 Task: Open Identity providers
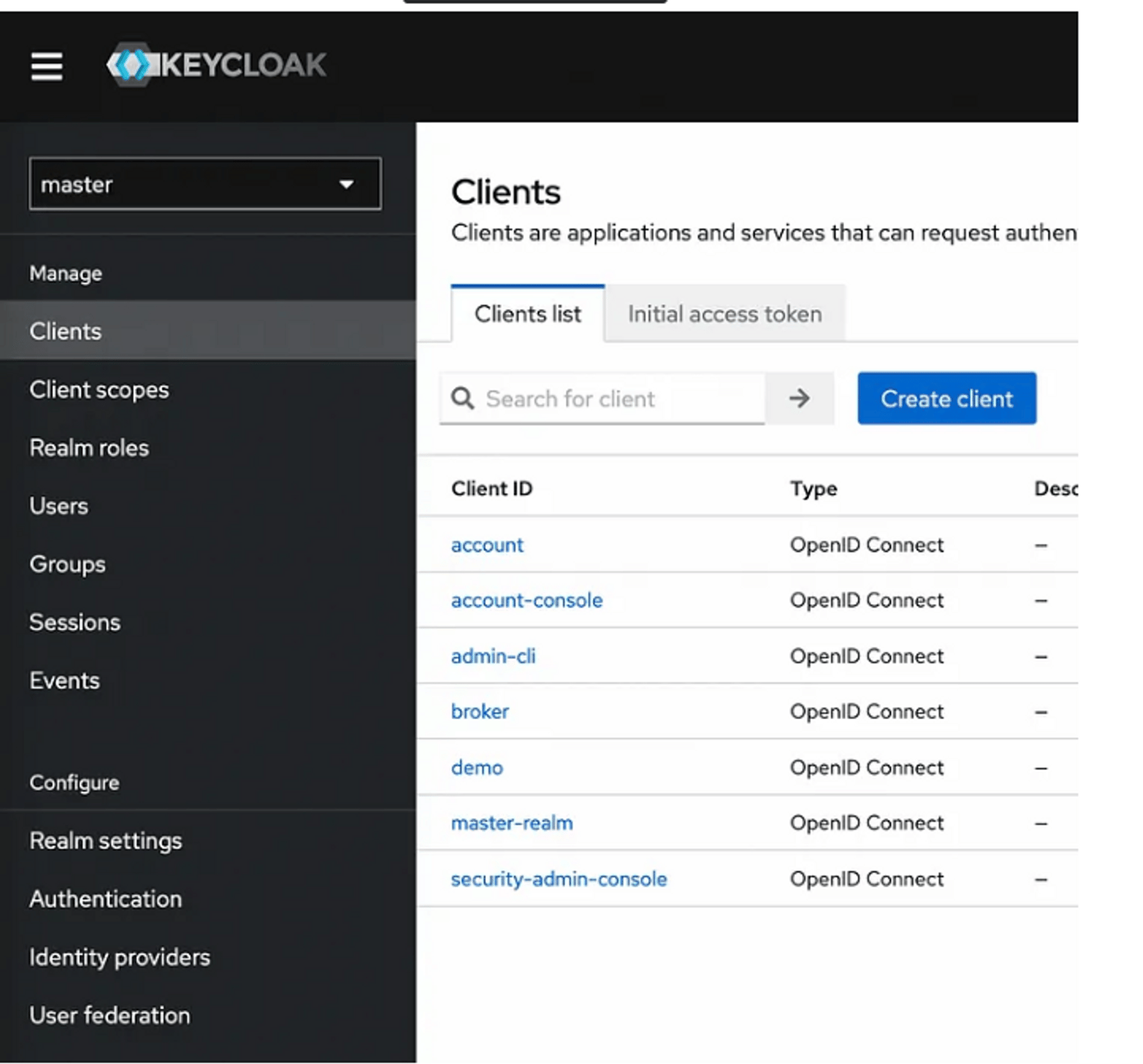click(208, 957)
